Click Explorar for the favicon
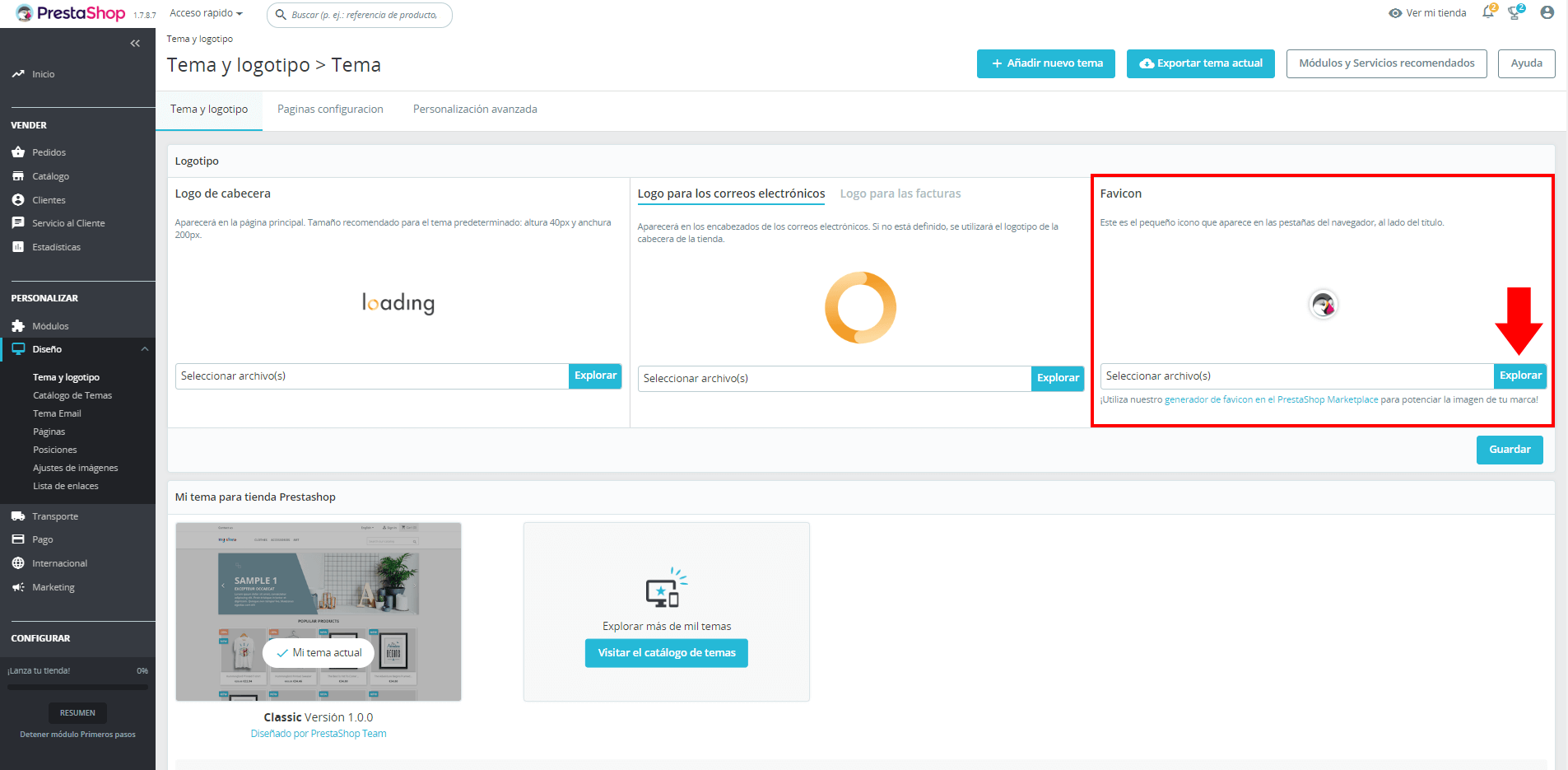This screenshot has height=770, width=1568. [1520, 376]
